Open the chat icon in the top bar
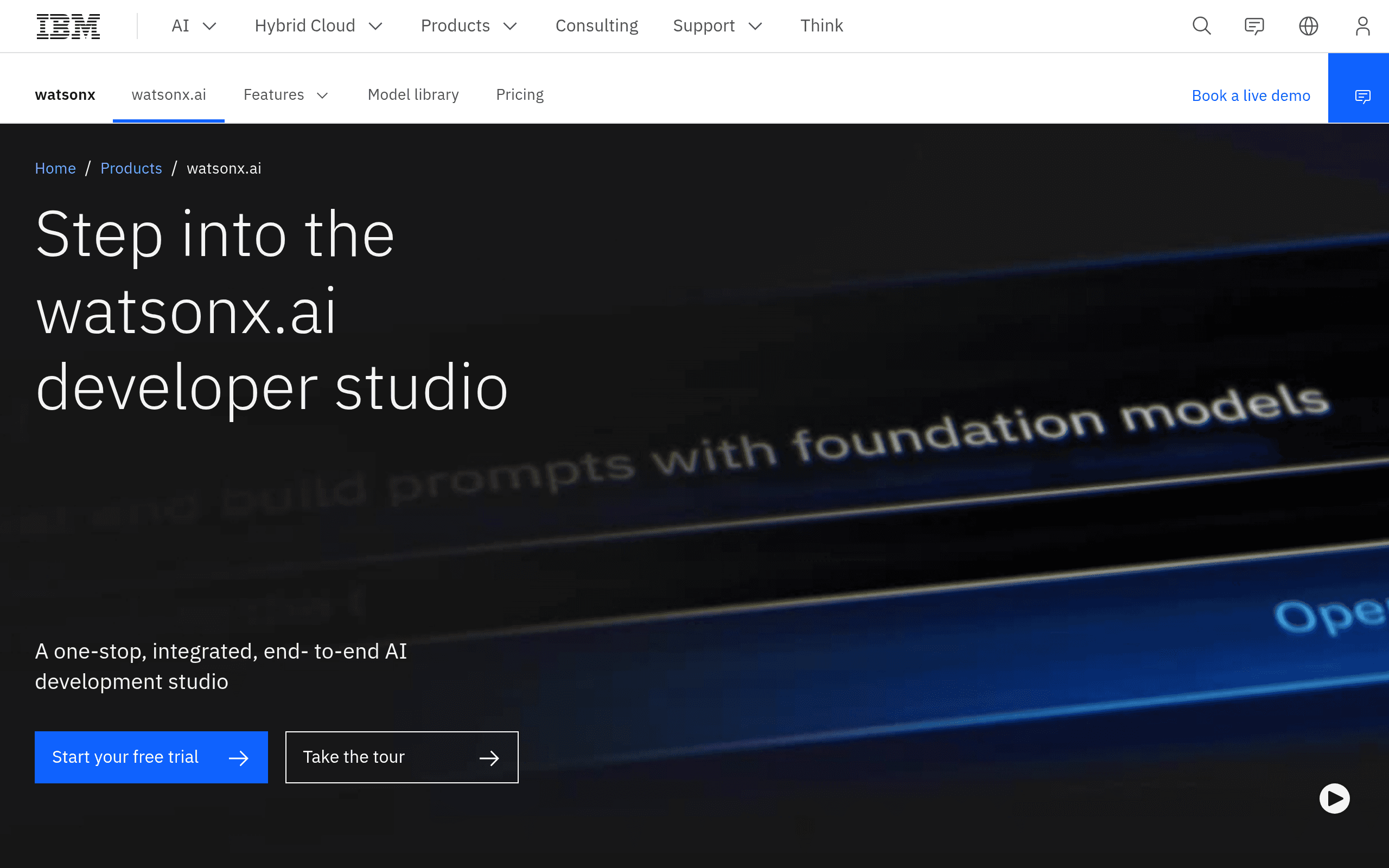The image size is (1389, 868). point(1254,26)
